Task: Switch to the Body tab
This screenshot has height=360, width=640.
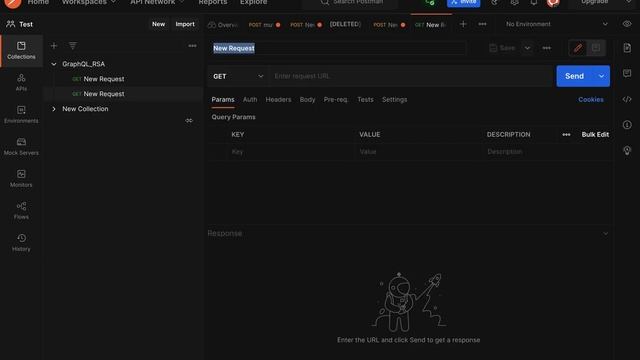Action: (x=307, y=100)
